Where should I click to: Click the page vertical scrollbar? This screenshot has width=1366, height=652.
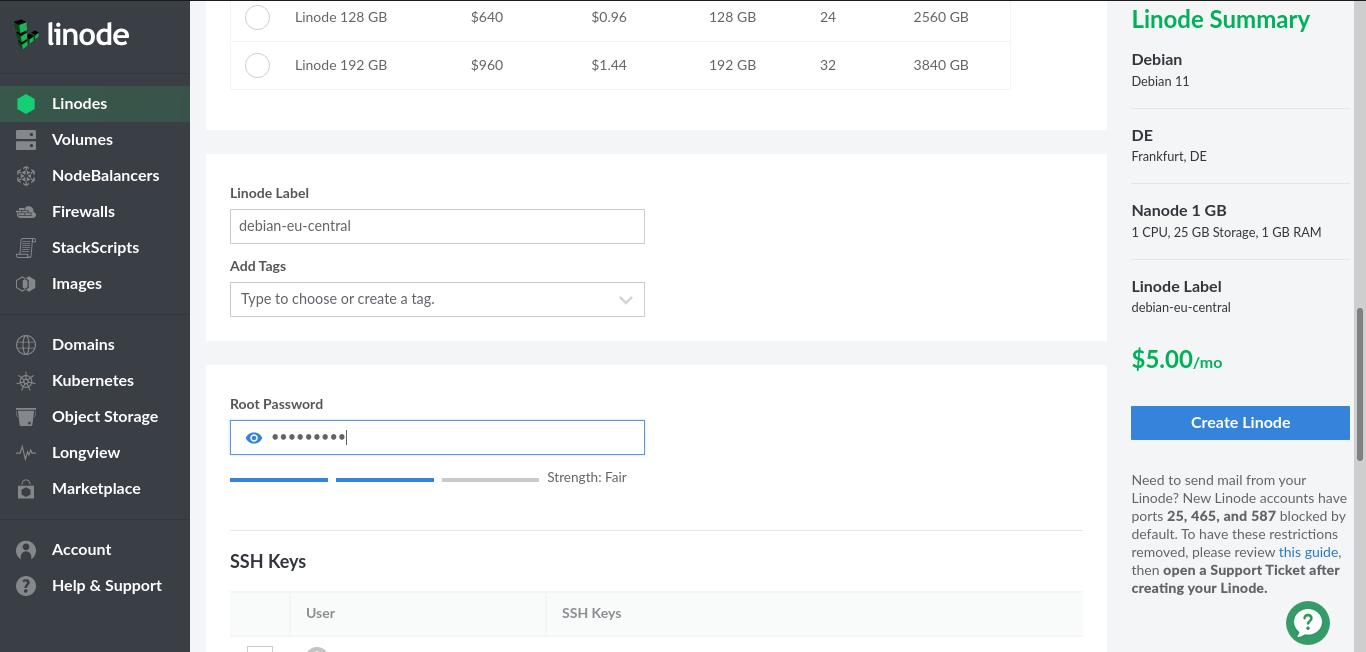point(1359,384)
